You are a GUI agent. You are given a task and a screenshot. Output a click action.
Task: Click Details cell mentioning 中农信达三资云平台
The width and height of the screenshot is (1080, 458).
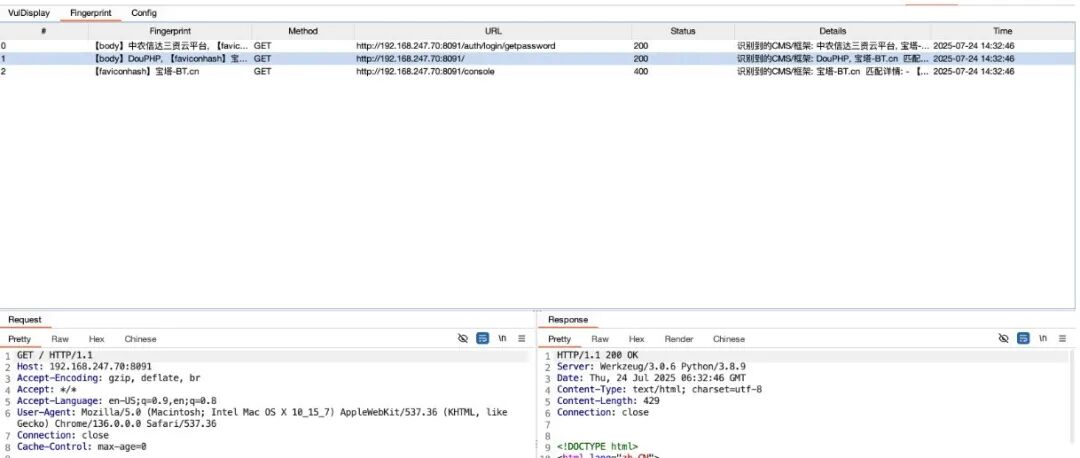coord(833,45)
